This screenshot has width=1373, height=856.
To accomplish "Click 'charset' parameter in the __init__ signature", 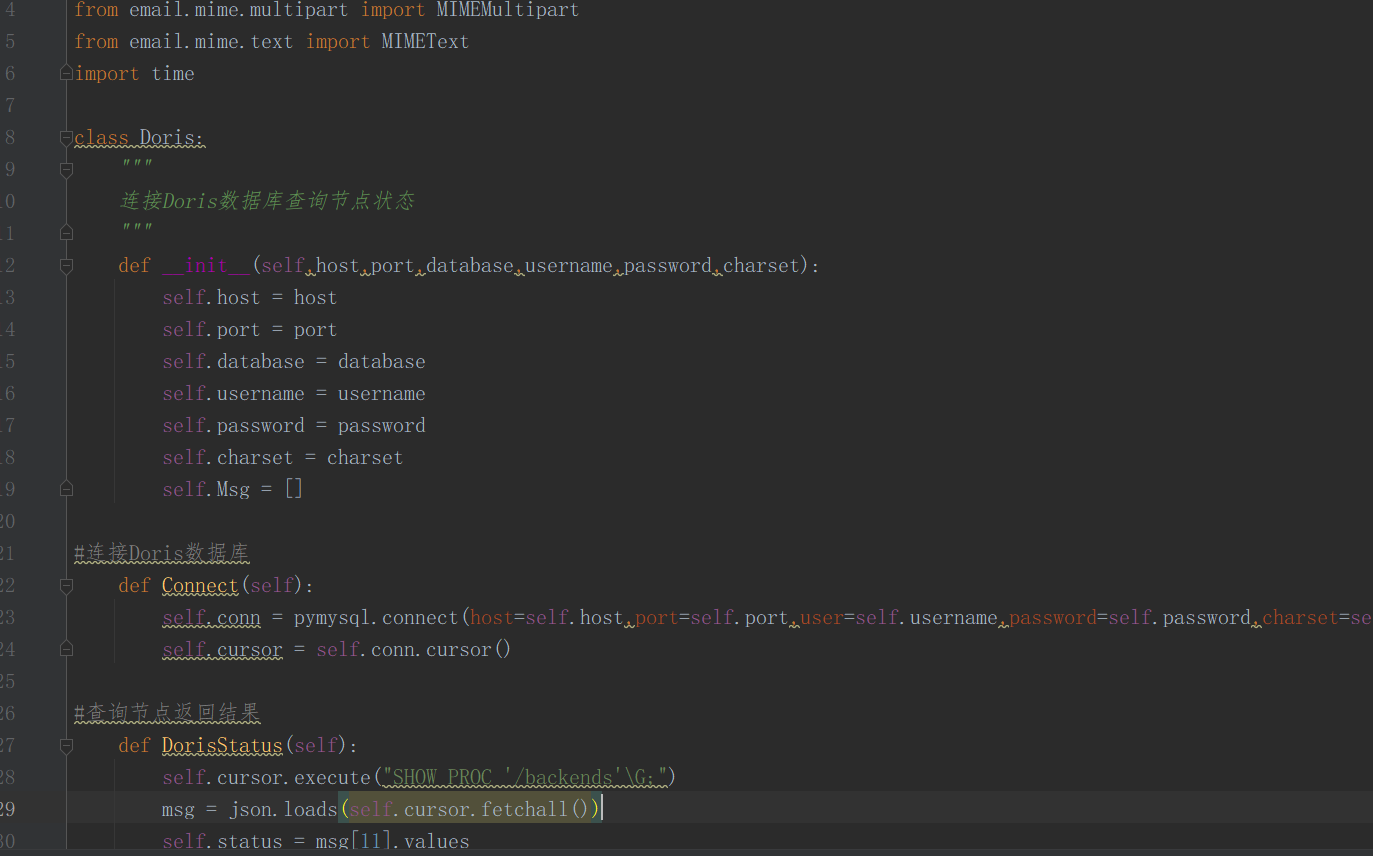I will click(x=762, y=265).
